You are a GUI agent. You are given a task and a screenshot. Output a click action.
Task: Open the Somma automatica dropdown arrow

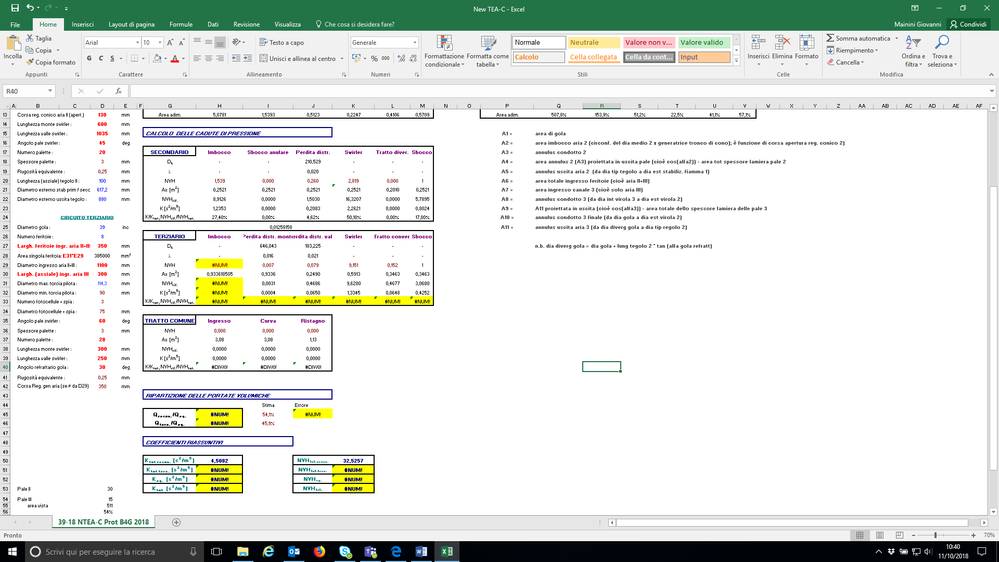[896, 38]
